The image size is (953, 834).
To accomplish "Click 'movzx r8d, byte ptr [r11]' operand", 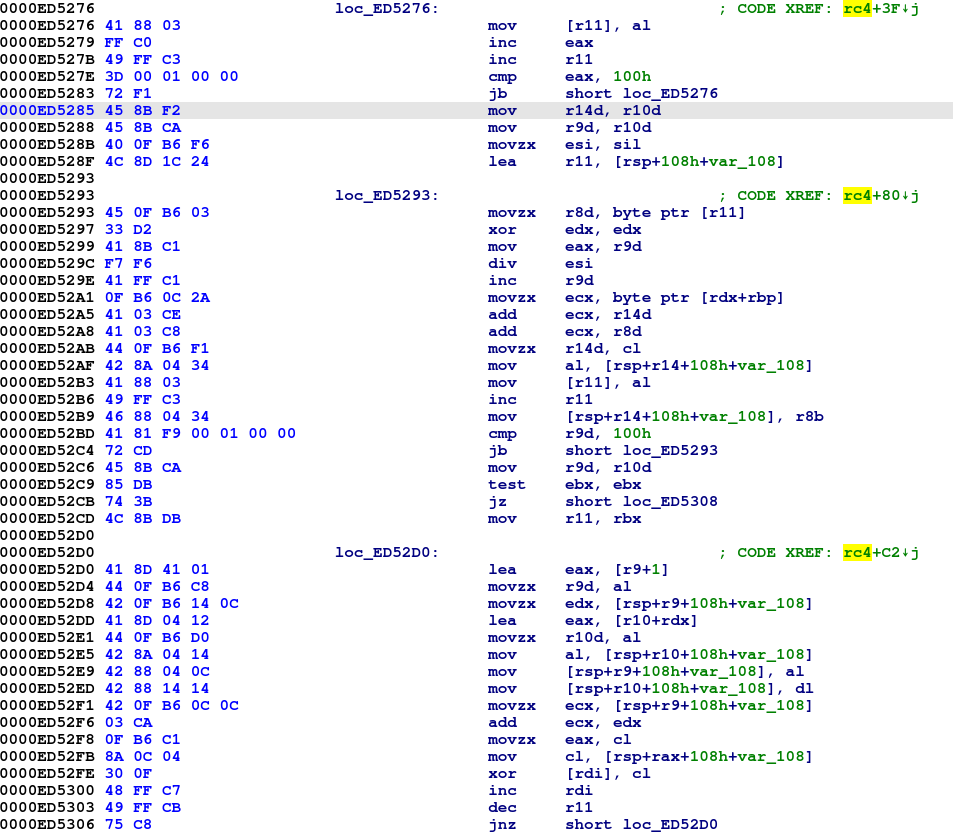I will click(655, 213).
